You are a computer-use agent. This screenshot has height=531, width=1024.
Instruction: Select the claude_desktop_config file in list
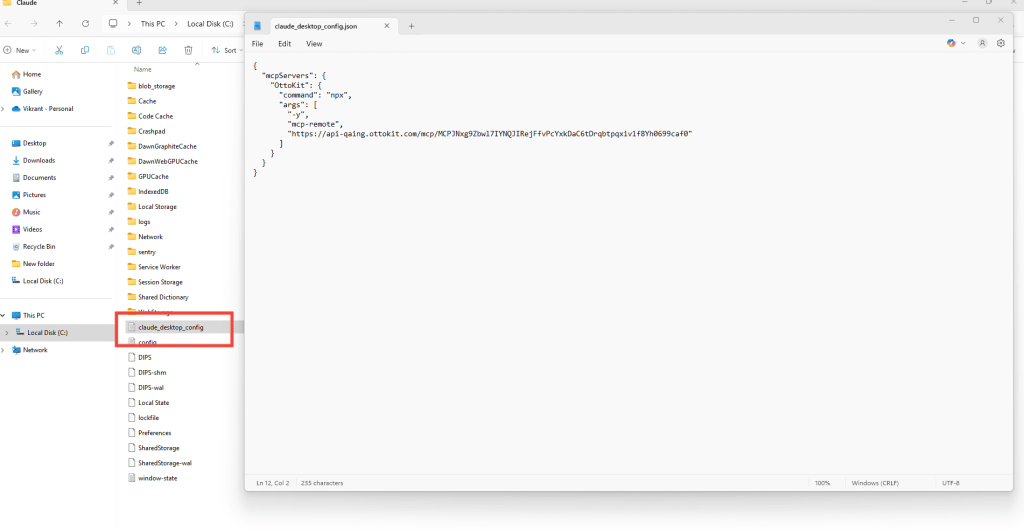click(170, 327)
